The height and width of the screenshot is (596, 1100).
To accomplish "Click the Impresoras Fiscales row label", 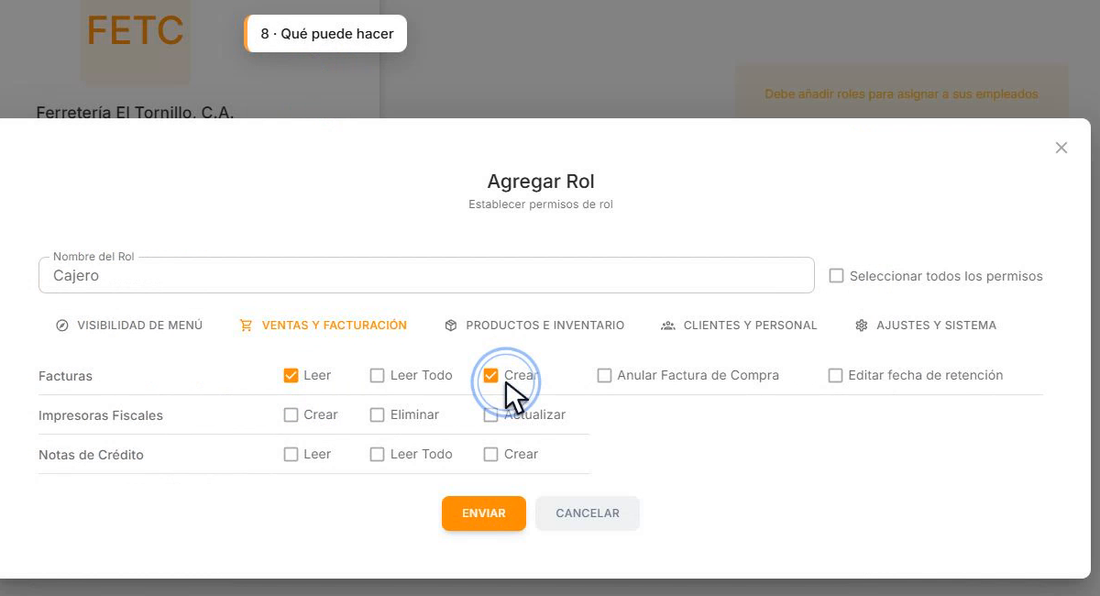I will (100, 415).
